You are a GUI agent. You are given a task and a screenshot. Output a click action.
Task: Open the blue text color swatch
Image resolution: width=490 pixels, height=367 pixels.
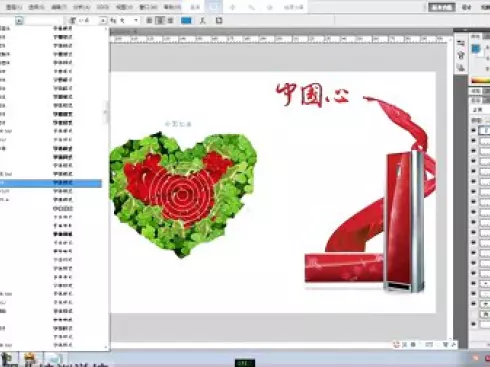tap(186, 21)
